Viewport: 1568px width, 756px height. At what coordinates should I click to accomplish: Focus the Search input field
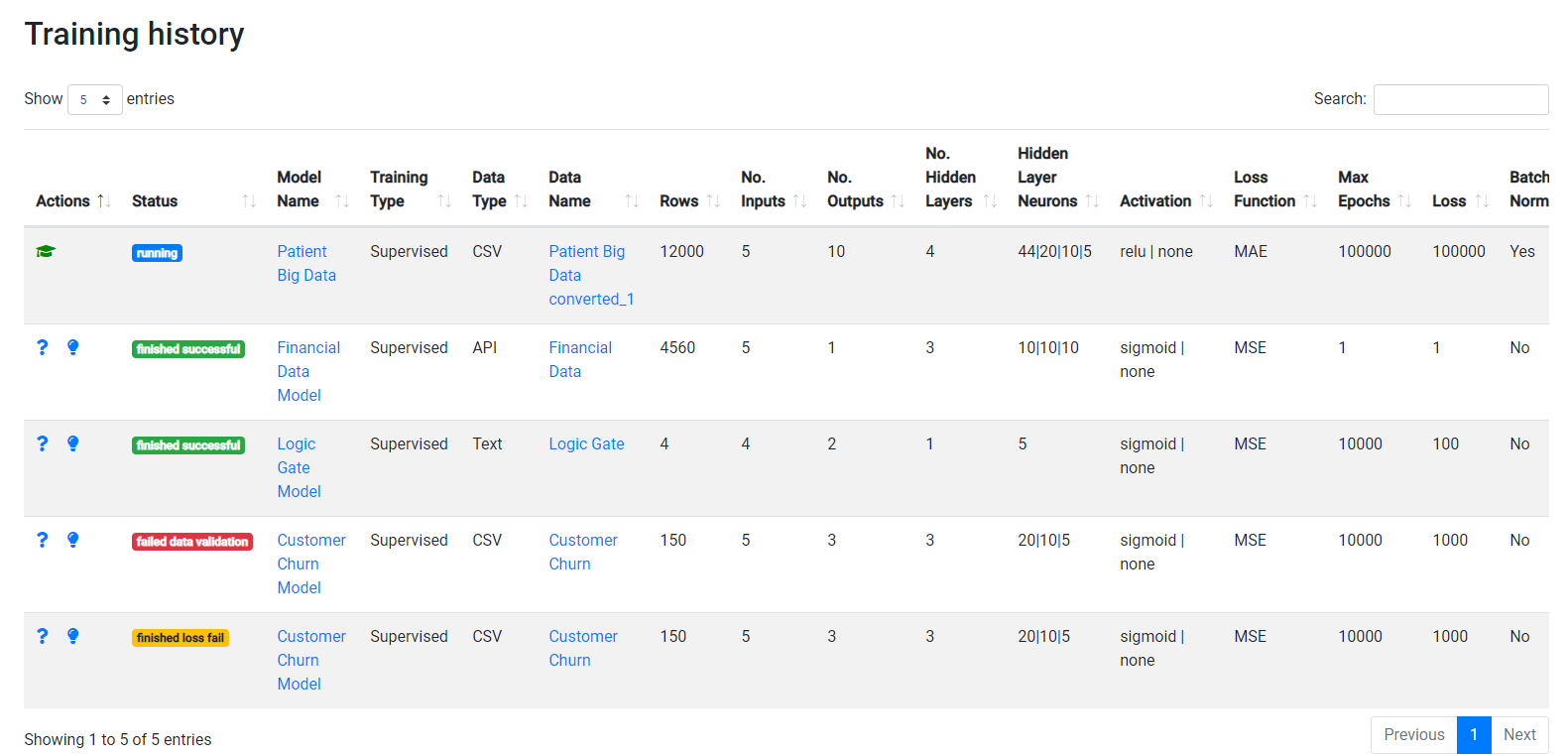coord(1461,99)
